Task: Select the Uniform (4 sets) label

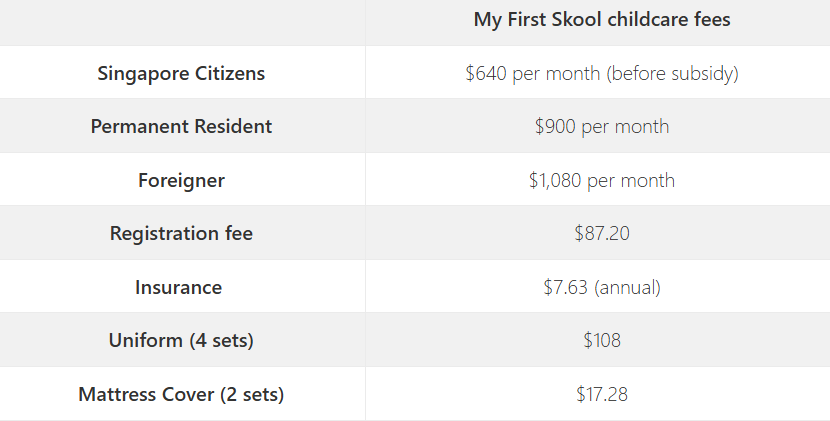Action: click(x=181, y=340)
